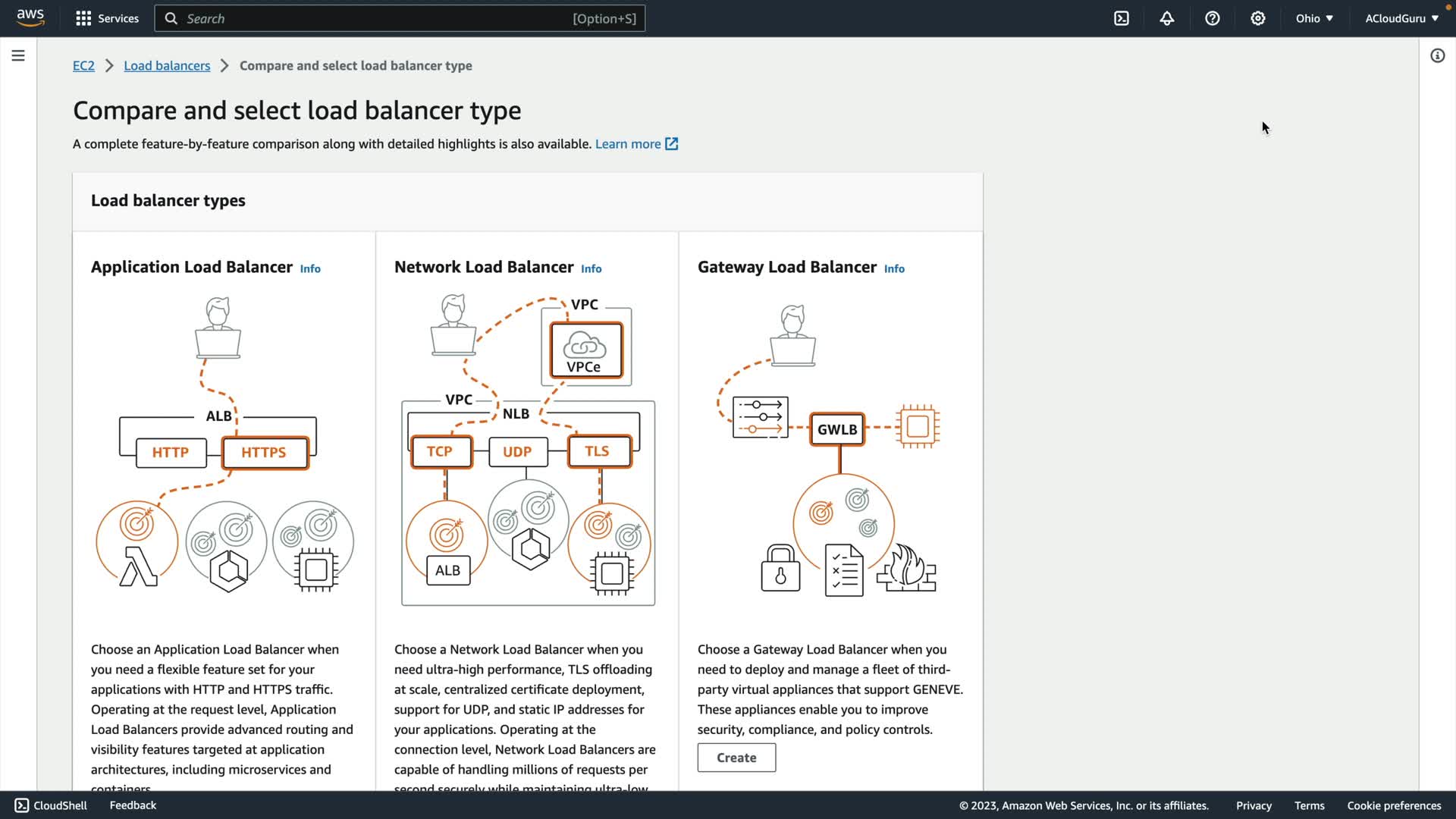
Task: Open the ACloudGuru account menu
Action: point(1401,18)
